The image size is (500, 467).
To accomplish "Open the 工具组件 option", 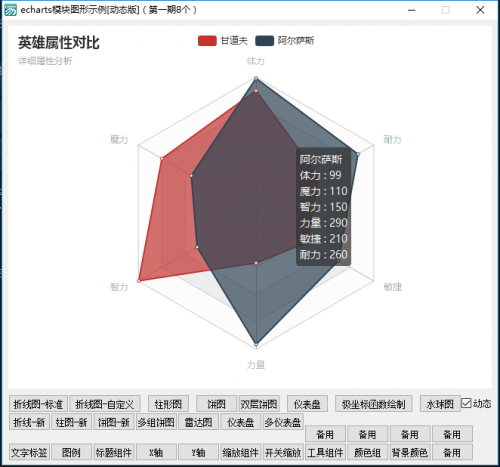I will click(x=325, y=452).
